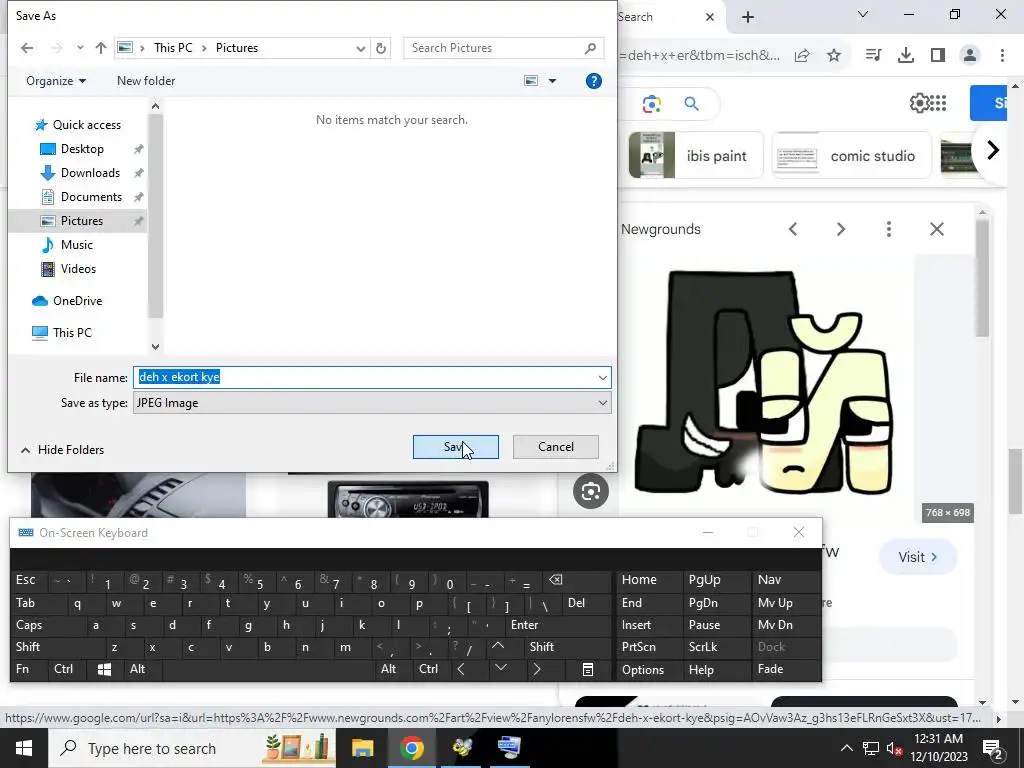The image size is (1024, 768).
Task: Select Pictures in navigation pane
Action: click(x=82, y=221)
